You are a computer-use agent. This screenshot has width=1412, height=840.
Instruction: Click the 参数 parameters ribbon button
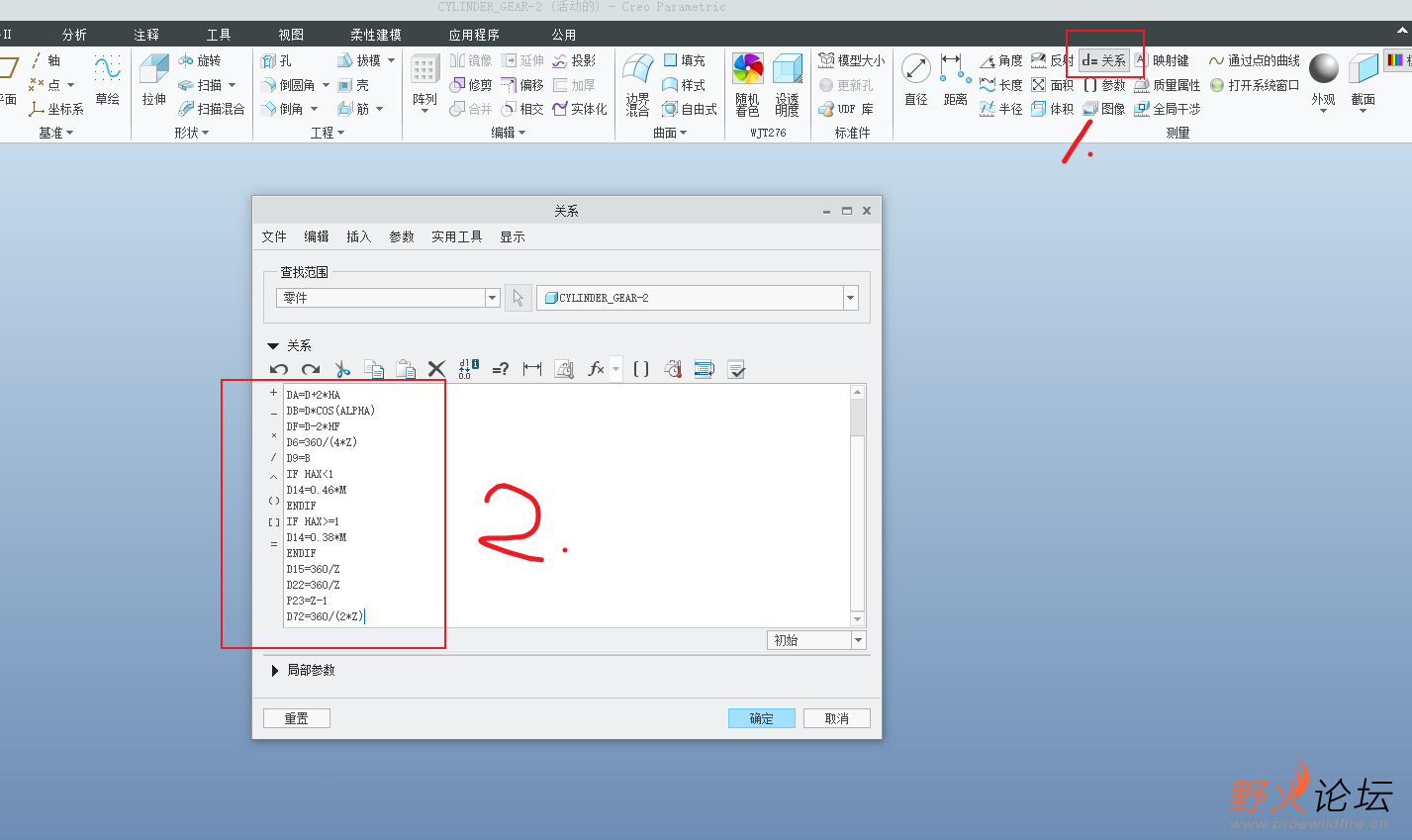point(1104,85)
